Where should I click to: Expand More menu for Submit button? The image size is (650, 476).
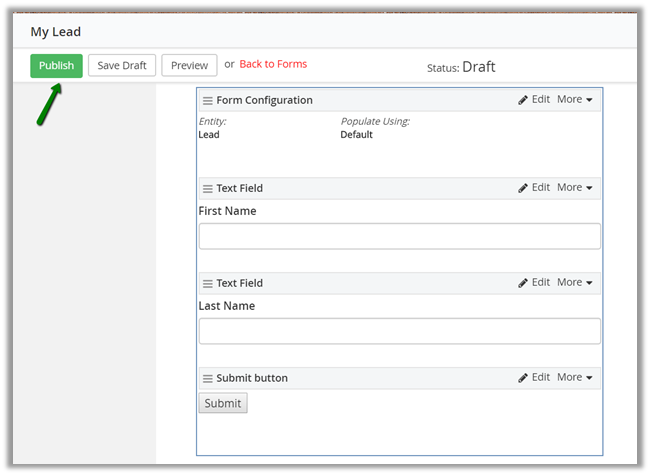575,378
